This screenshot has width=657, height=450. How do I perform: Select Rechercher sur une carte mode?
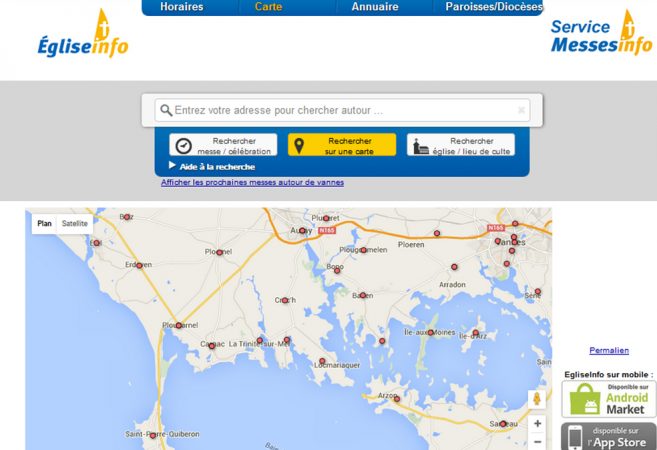pyautogui.click(x=342, y=145)
